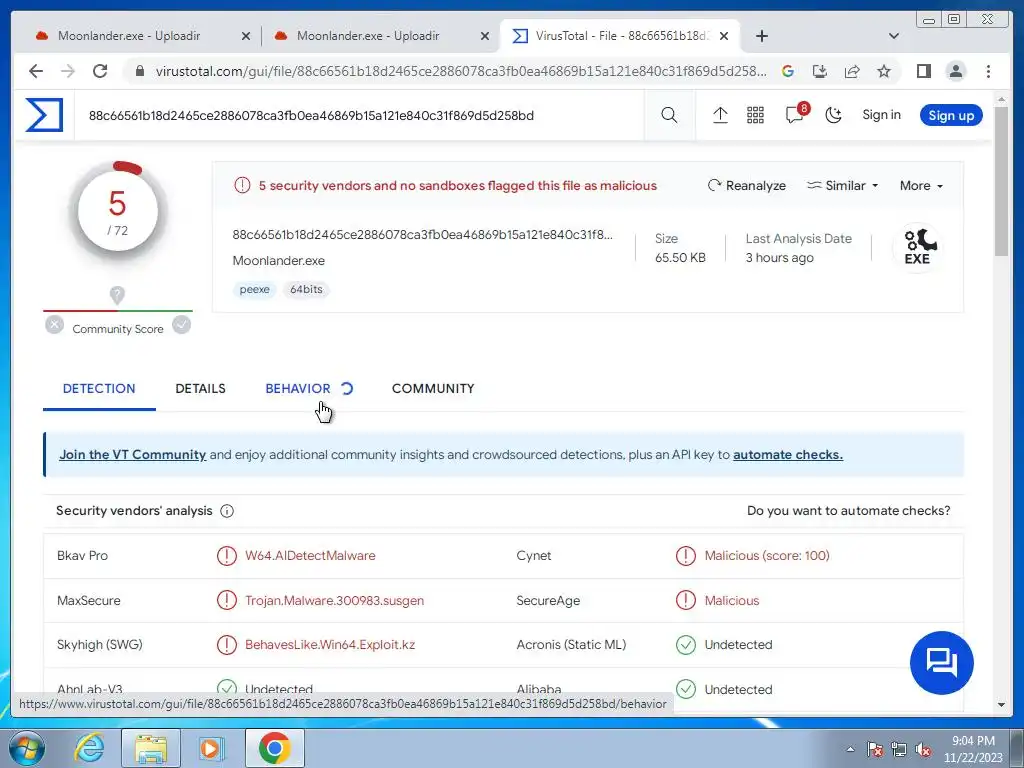This screenshot has width=1024, height=768.
Task: Toggle dark mode moon icon
Action: coord(833,116)
